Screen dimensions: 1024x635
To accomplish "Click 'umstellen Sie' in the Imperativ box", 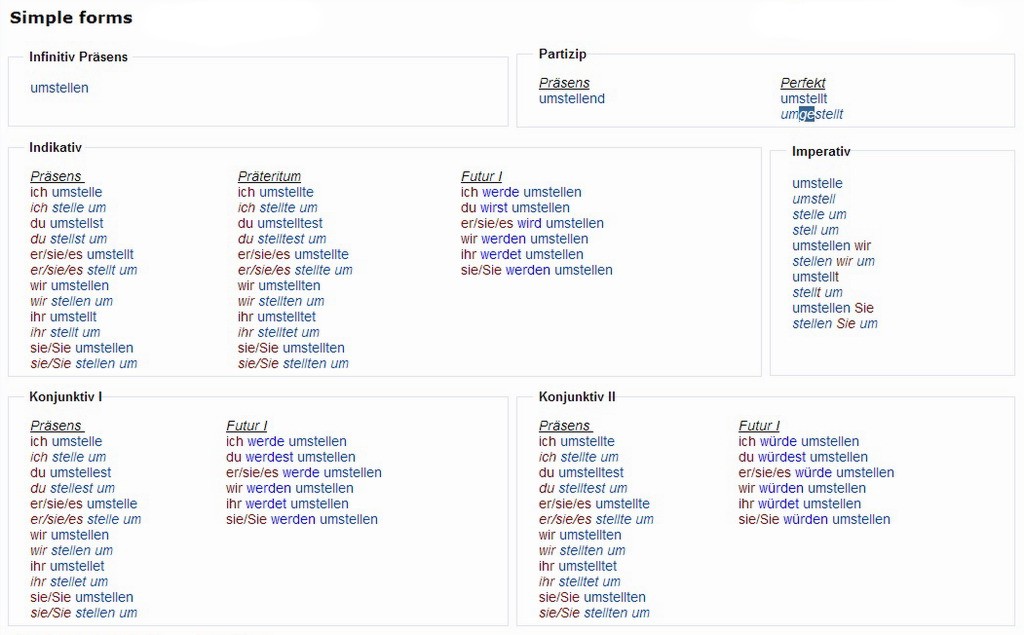I will point(832,308).
